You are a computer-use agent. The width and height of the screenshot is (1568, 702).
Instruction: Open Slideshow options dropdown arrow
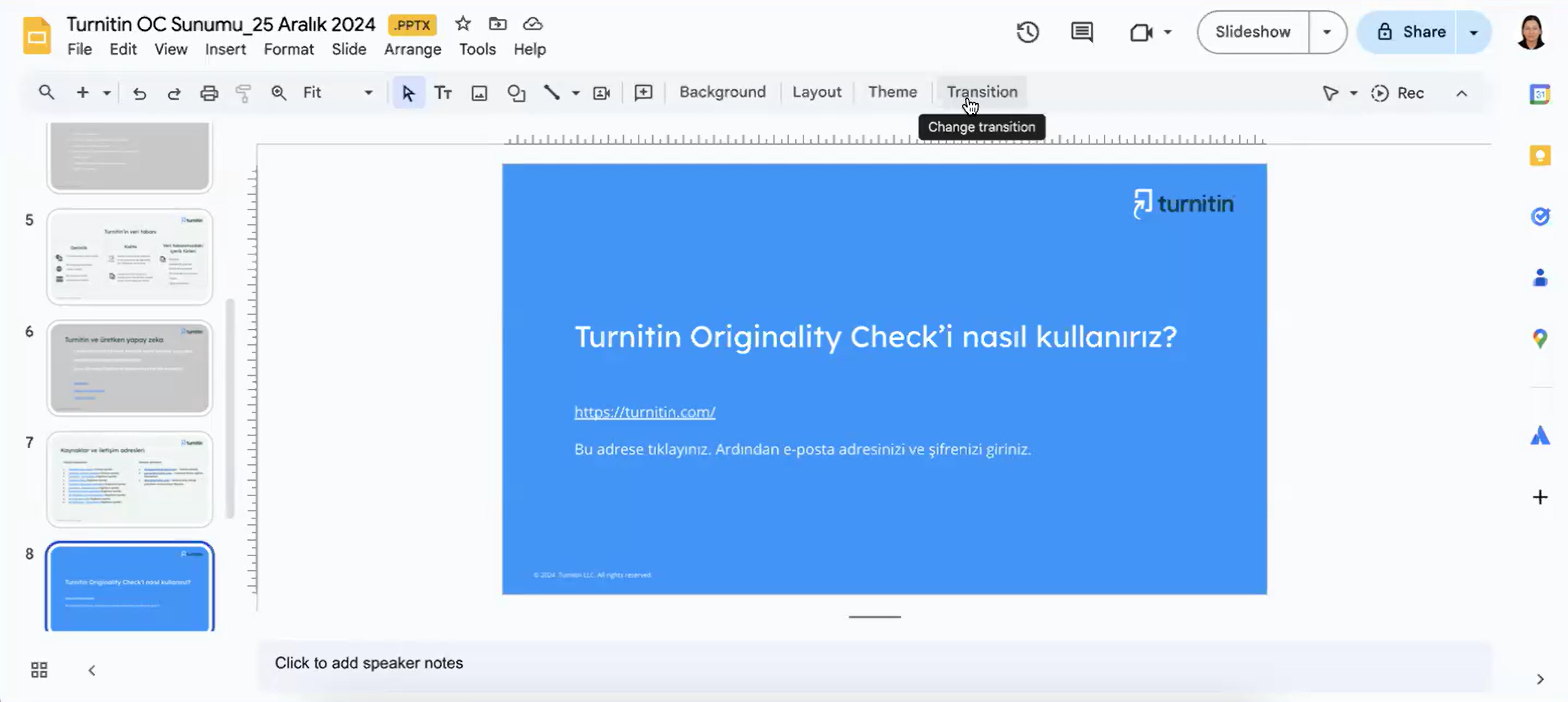click(1327, 32)
